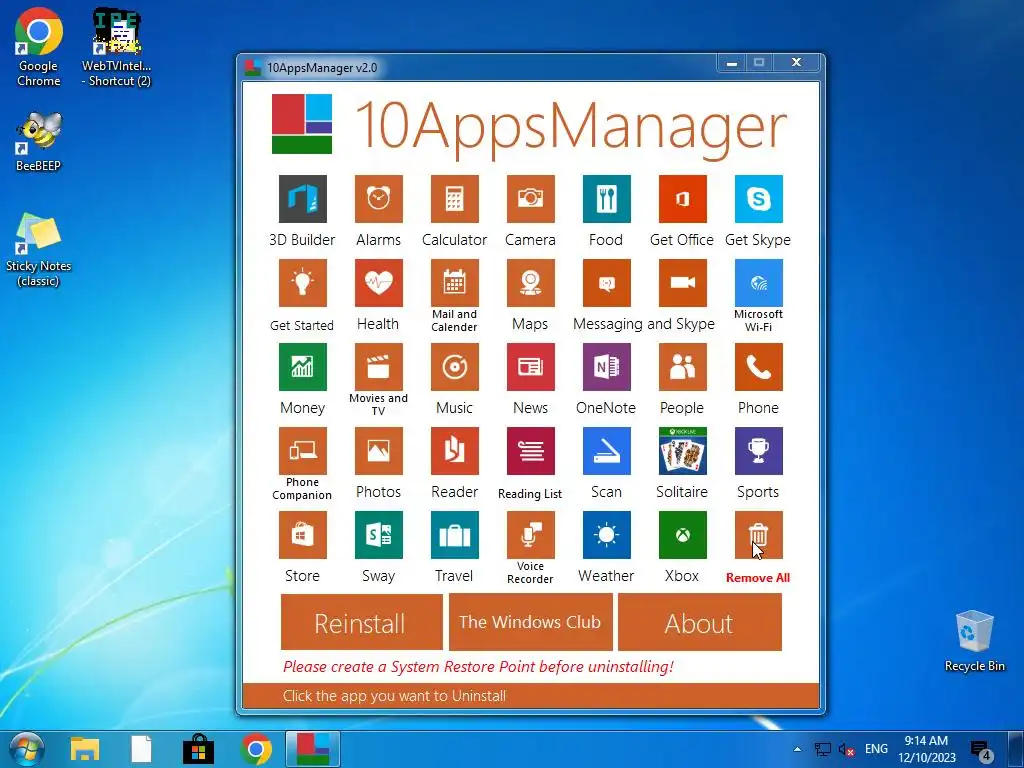The height and width of the screenshot is (768, 1024).
Task: Choose the Camera app tile
Action: 530,199
